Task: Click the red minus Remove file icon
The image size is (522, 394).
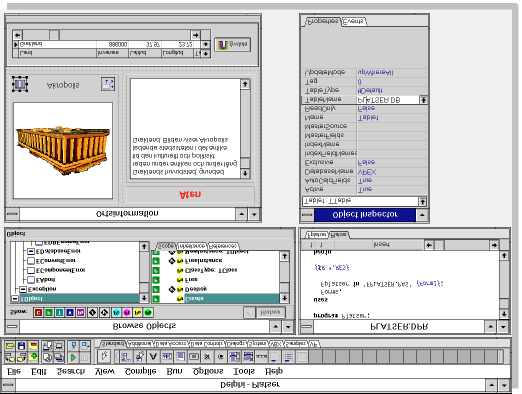Action: click(x=33, y=346)
